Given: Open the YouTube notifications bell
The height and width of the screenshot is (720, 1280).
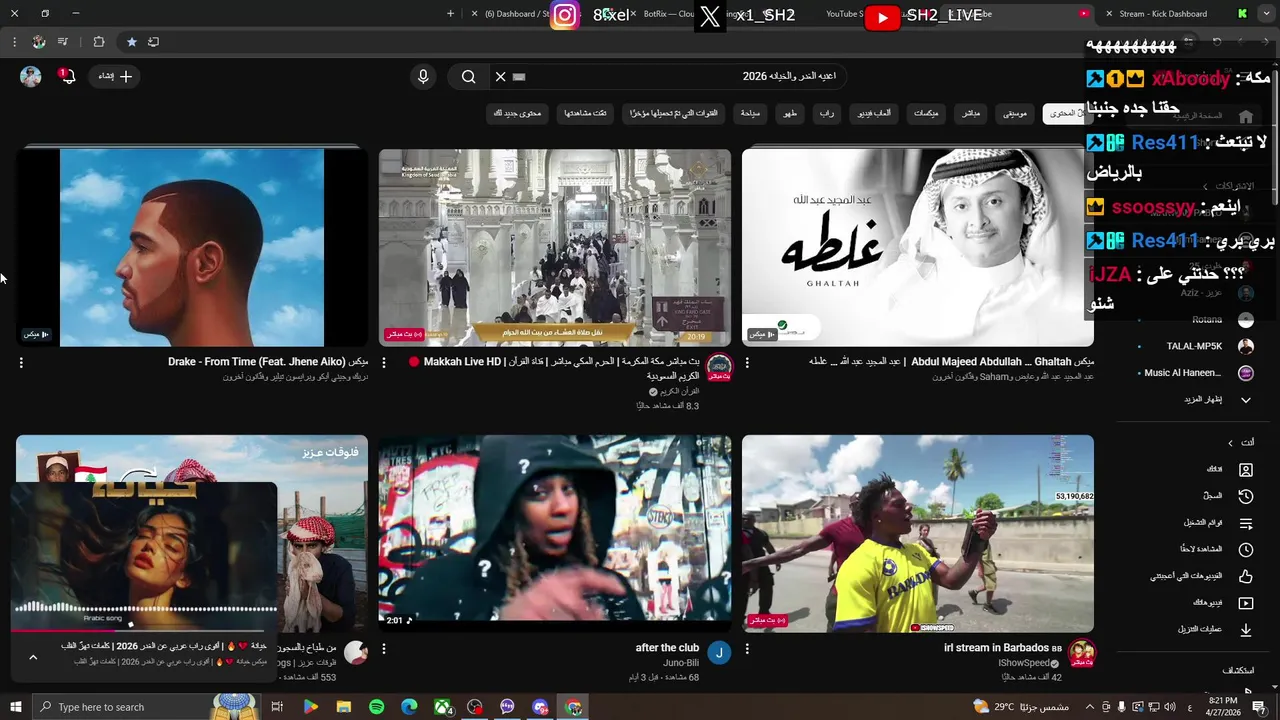Looking at the screenshot, I should [x=67, y=77].
